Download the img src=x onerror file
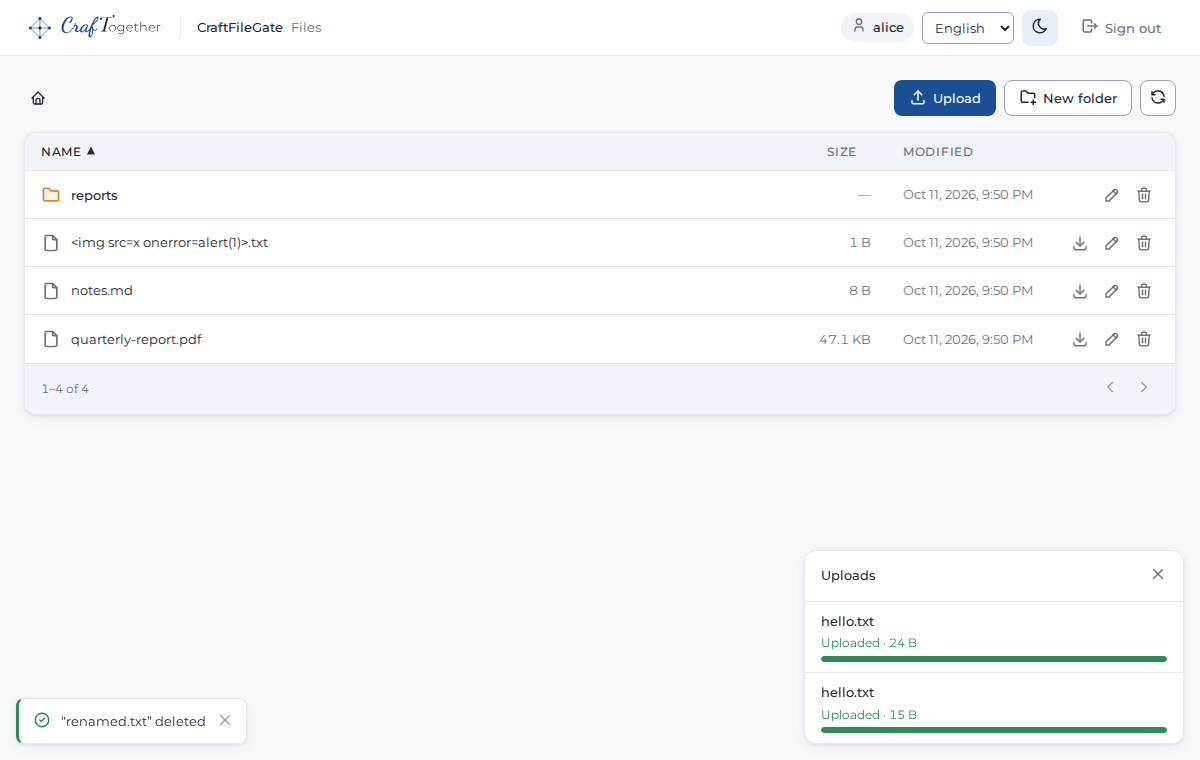The height and width of the screenshot is (760, 1200). tap(1080, 243)
